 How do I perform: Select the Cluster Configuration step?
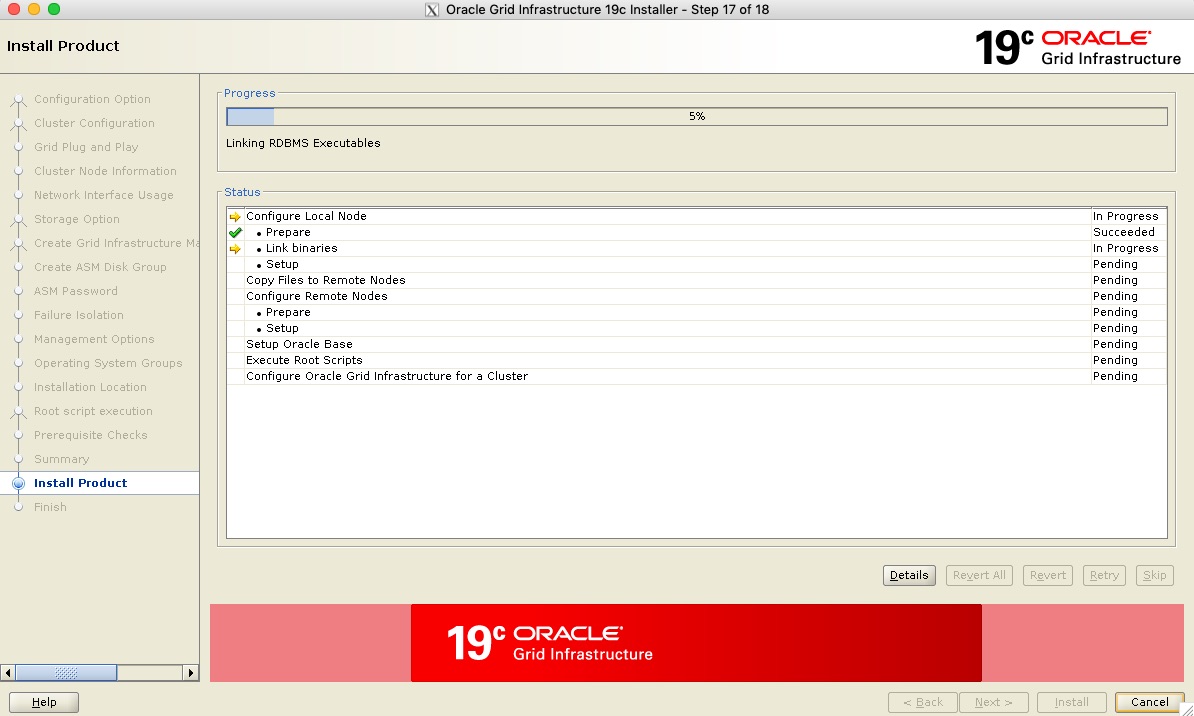(x=94, y=123)
